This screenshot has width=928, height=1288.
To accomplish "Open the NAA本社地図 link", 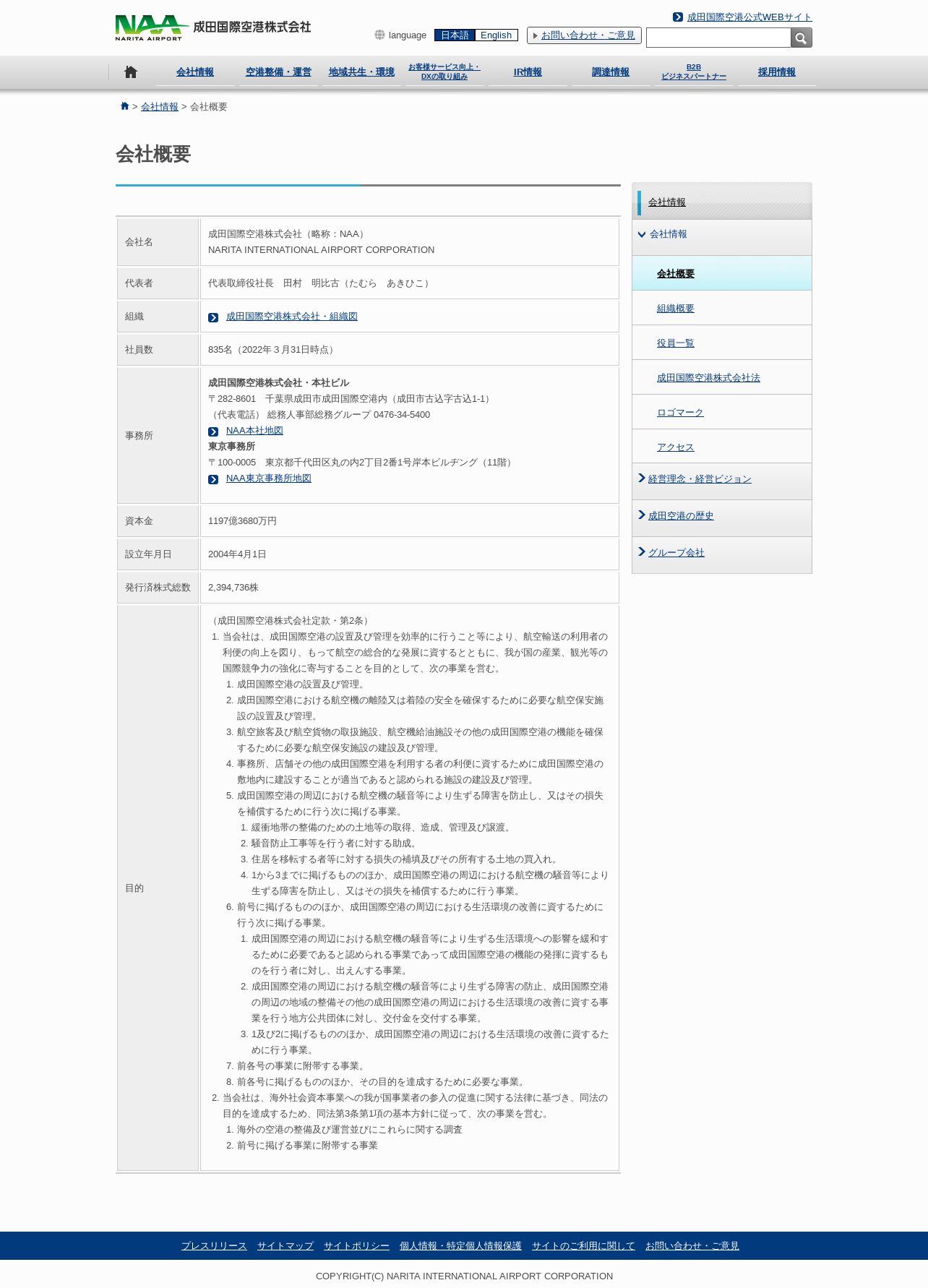I will [254, 431].
